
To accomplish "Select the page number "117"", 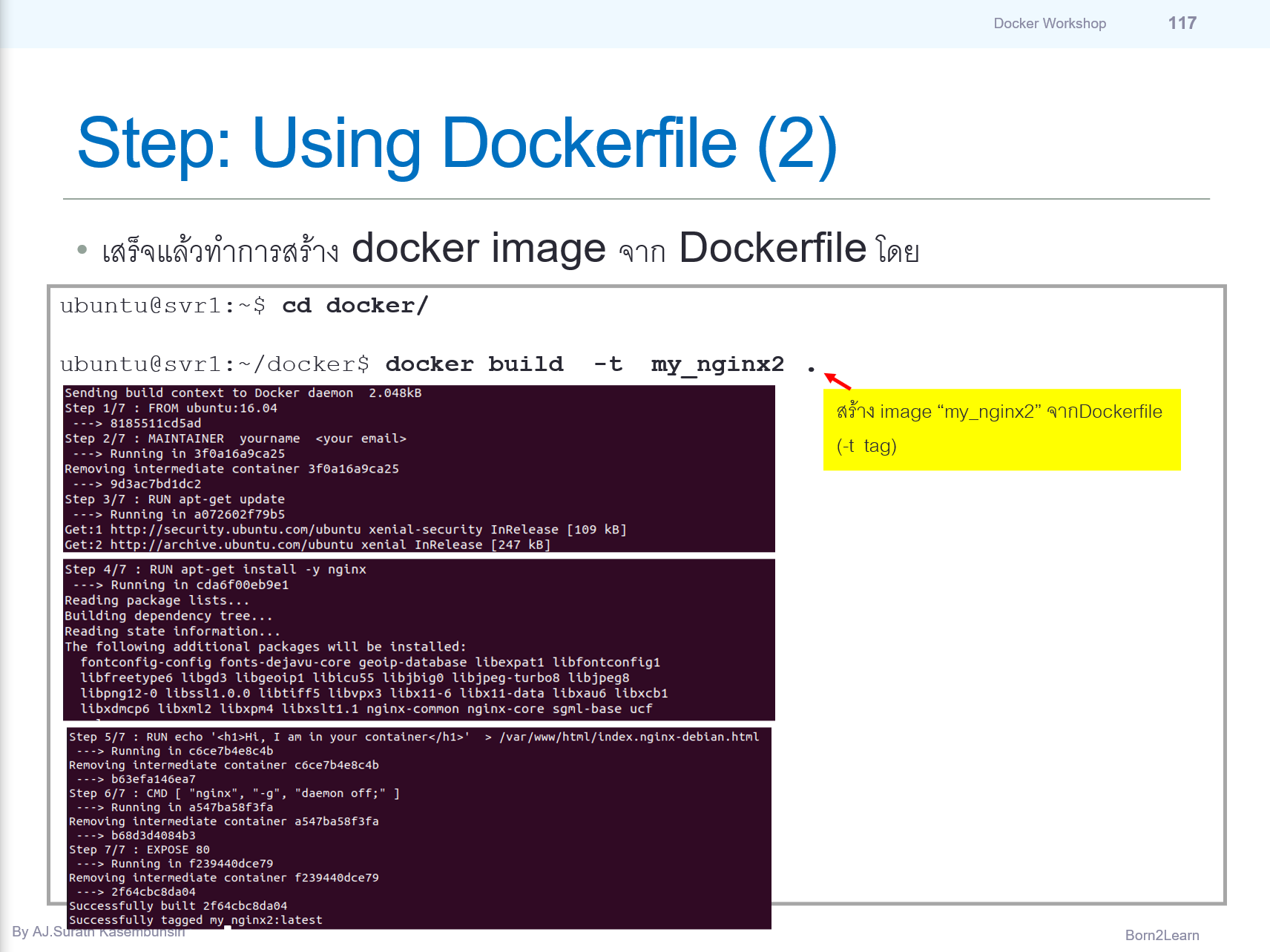I will pyautogui.click(x=1181, y=23).
